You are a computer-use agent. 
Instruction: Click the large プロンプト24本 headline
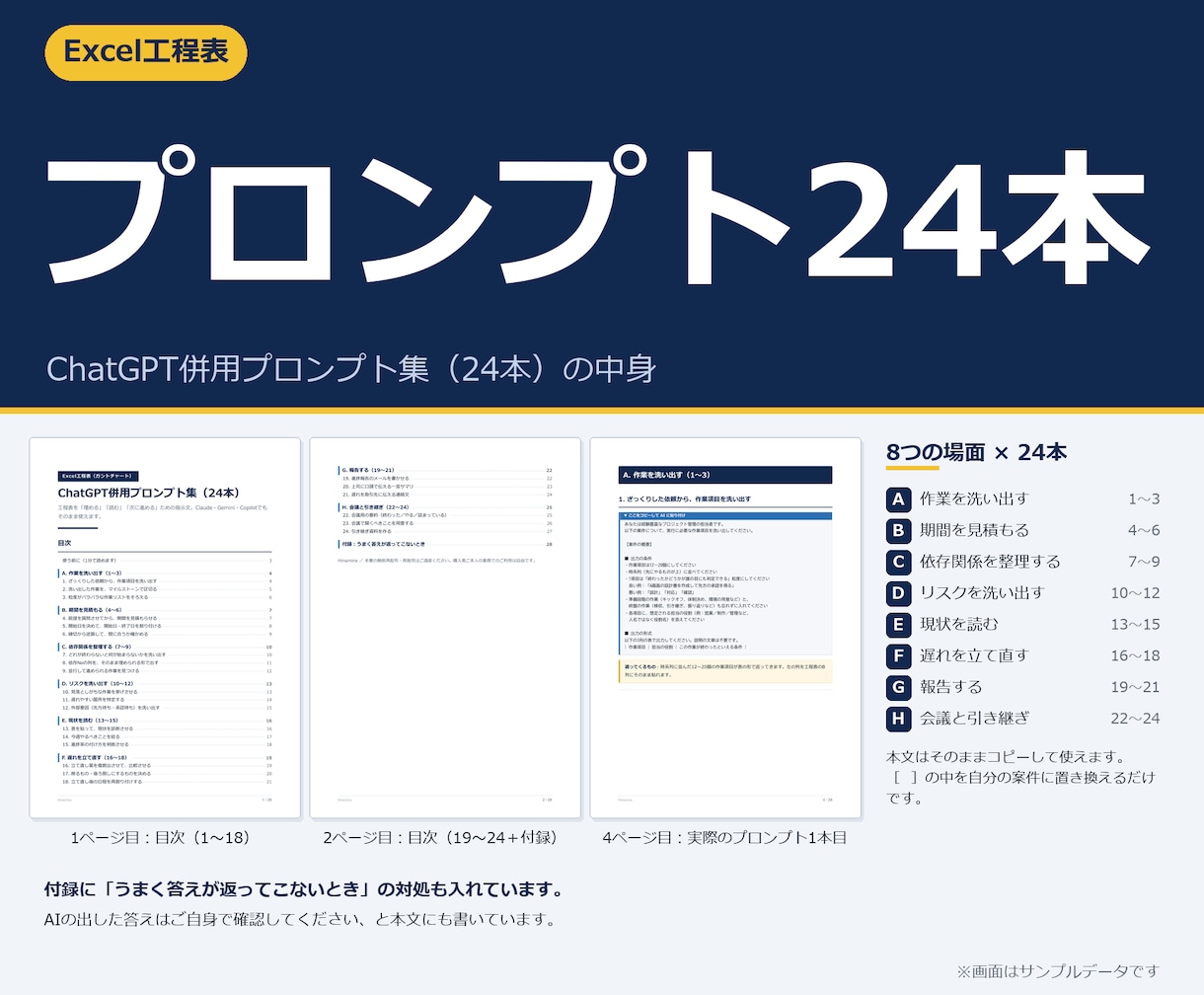tap(598, 213)
